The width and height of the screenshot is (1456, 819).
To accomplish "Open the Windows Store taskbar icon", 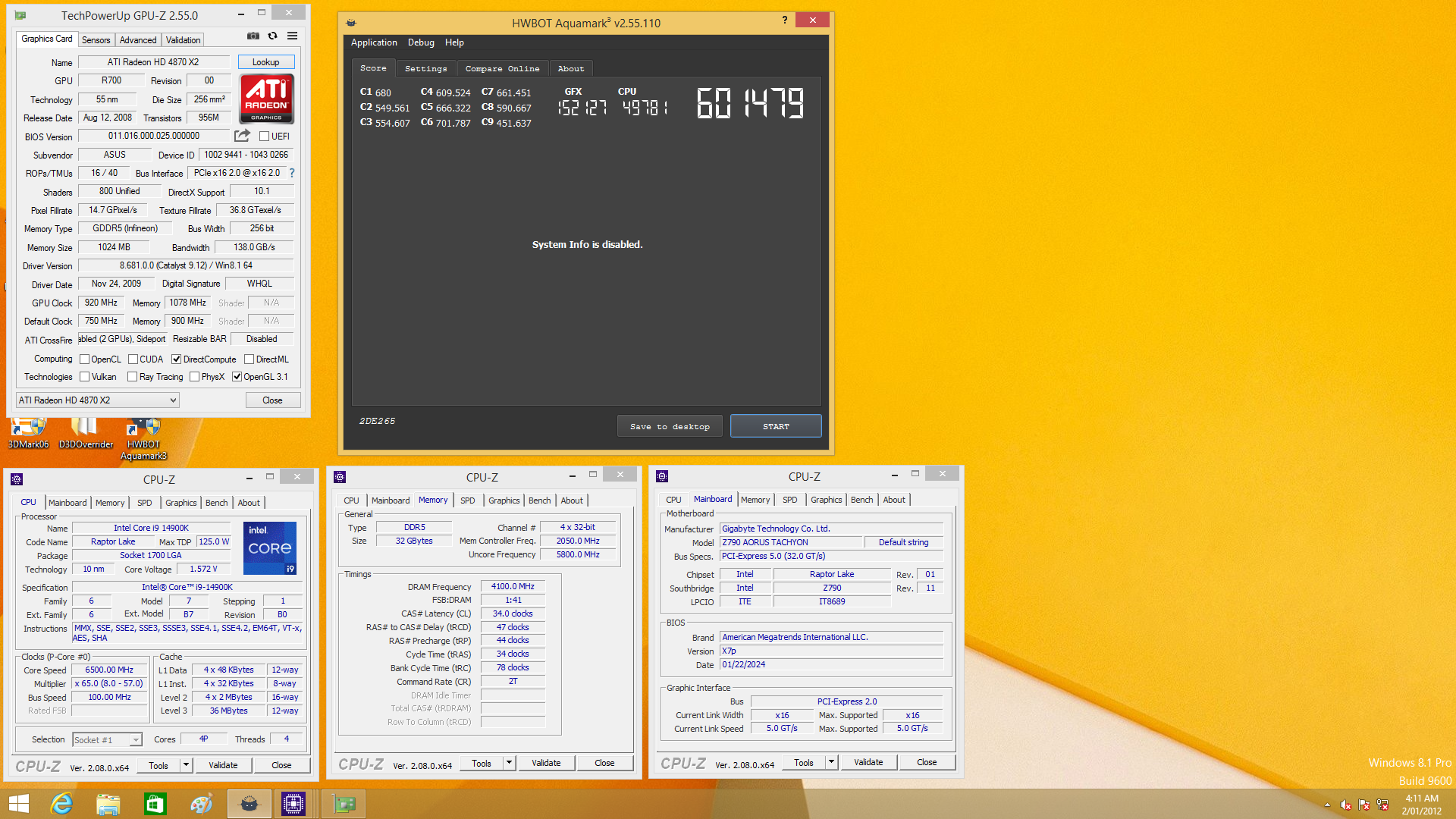I will 155,804.
